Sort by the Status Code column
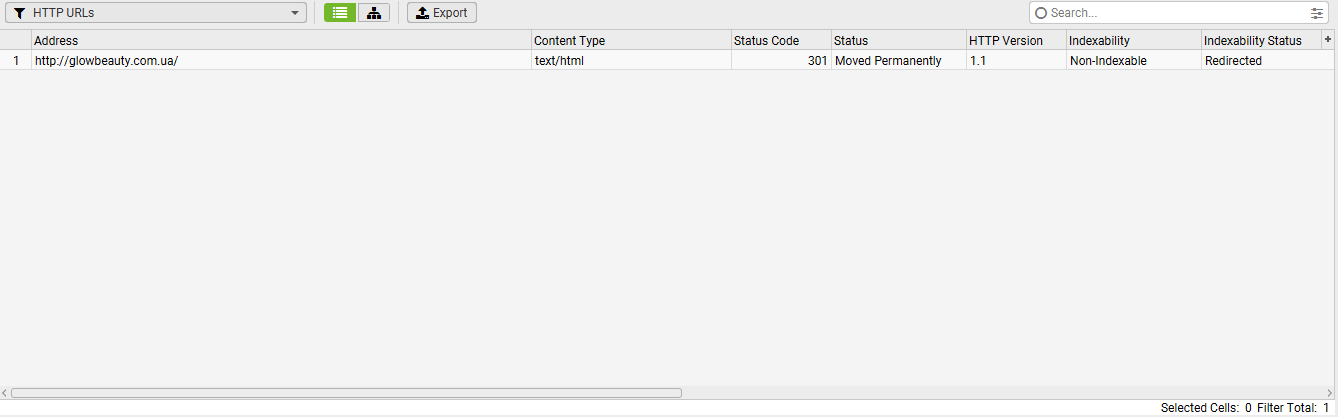1338x417 pixels. click(x=780, y=41)
